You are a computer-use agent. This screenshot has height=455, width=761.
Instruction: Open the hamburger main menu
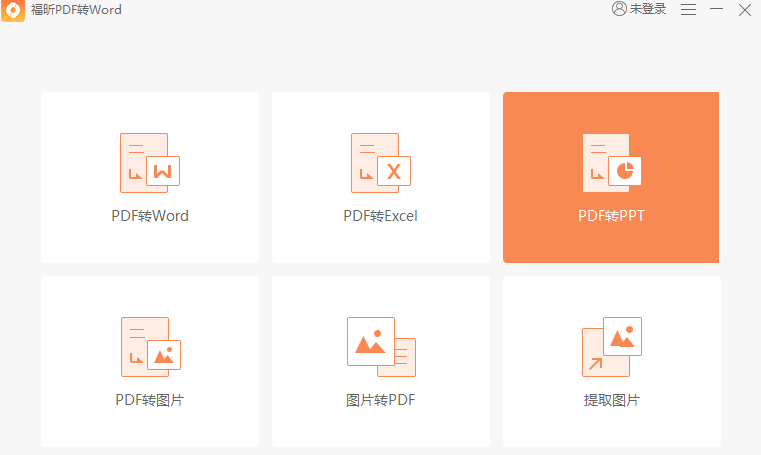tap(688, 10)
